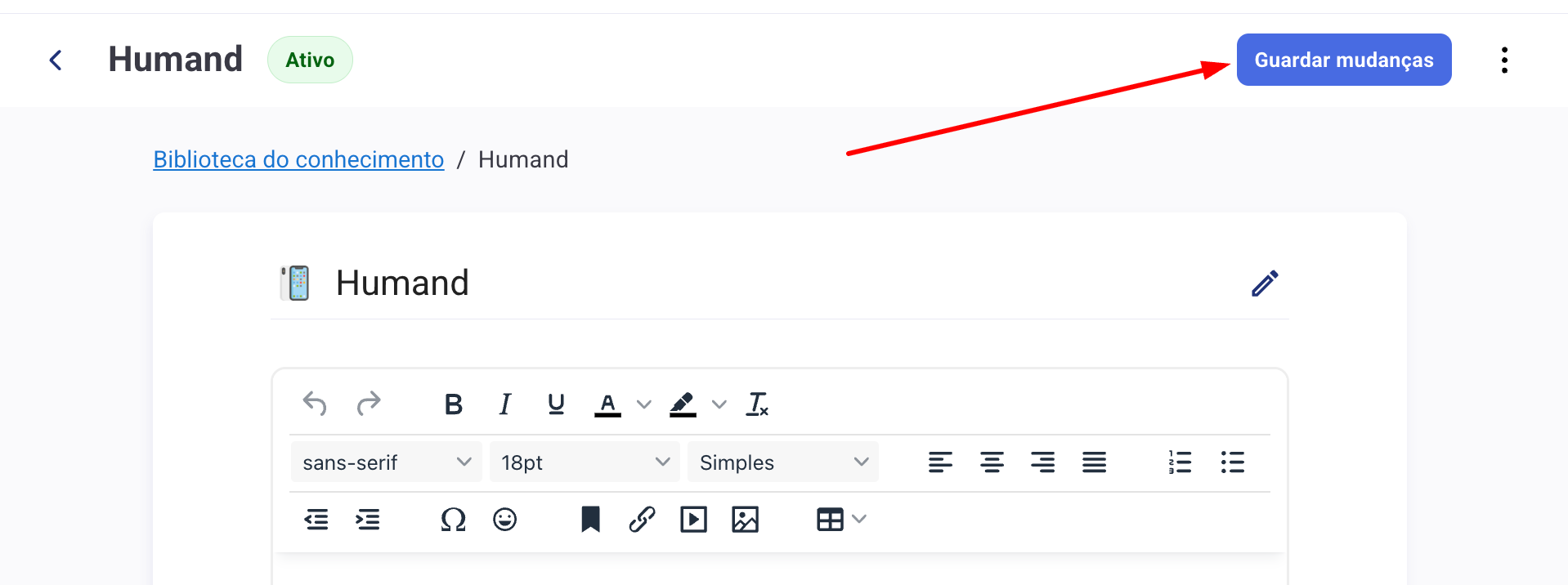
Task: Insert an anchor with the bookmark icon
Action: [590, 520]
